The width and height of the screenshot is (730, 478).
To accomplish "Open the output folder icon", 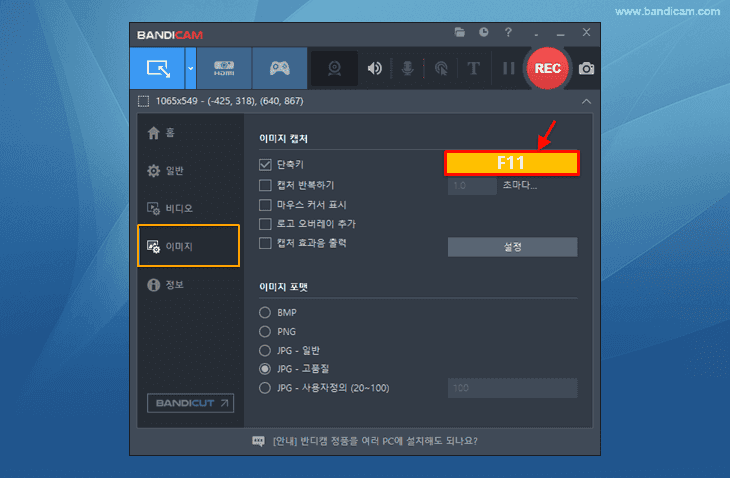I will pos(460,33).
